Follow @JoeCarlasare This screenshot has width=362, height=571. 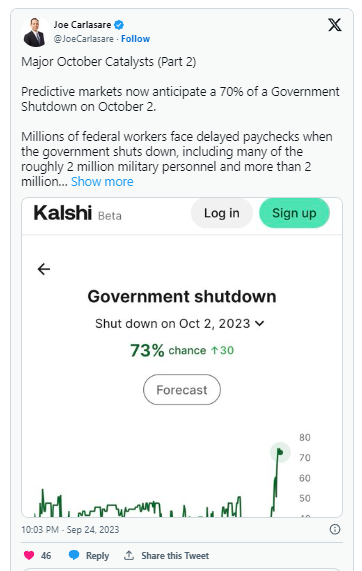click(135, 39)
